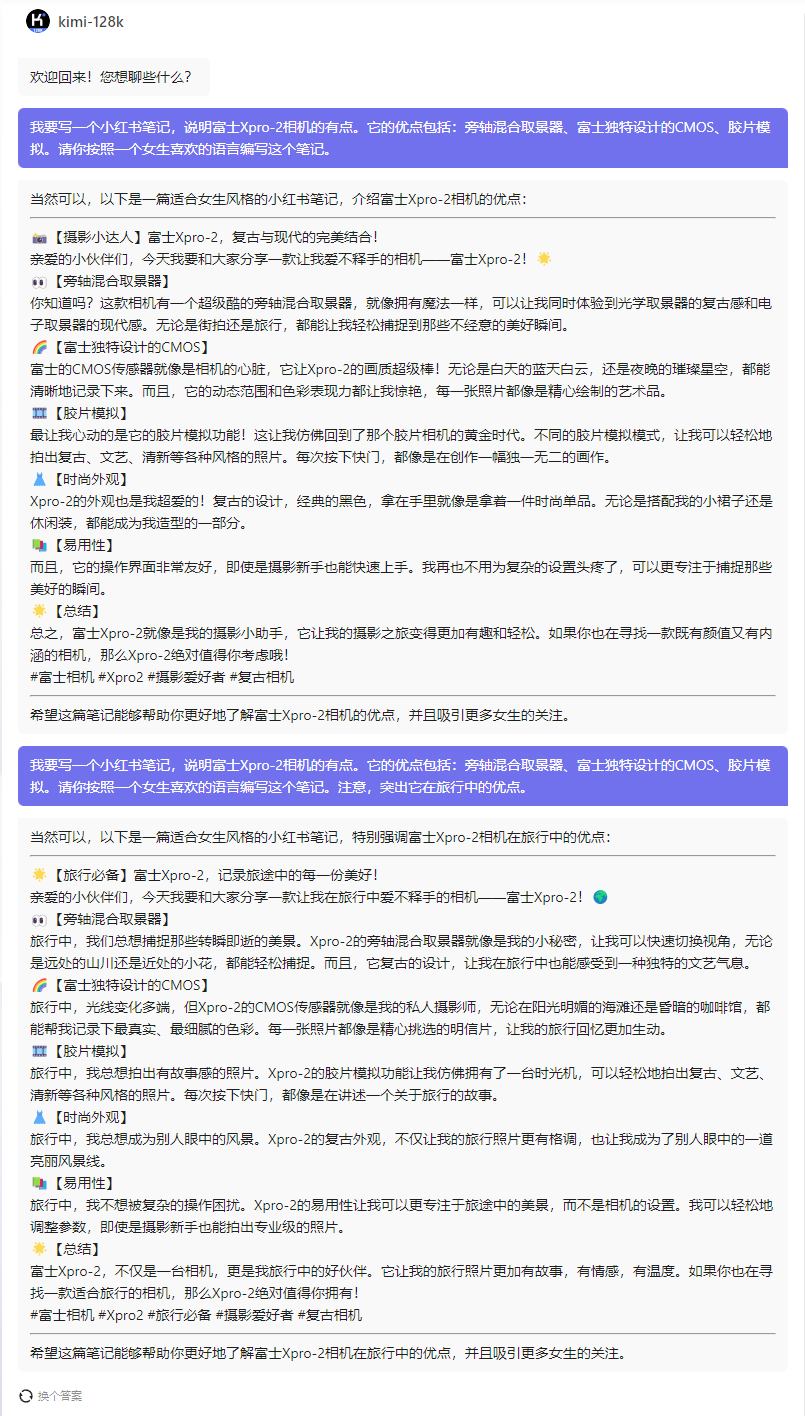Click the 换个答案 text button
This screenshot has height=1416, width=805.
[x=60, y=1395]
